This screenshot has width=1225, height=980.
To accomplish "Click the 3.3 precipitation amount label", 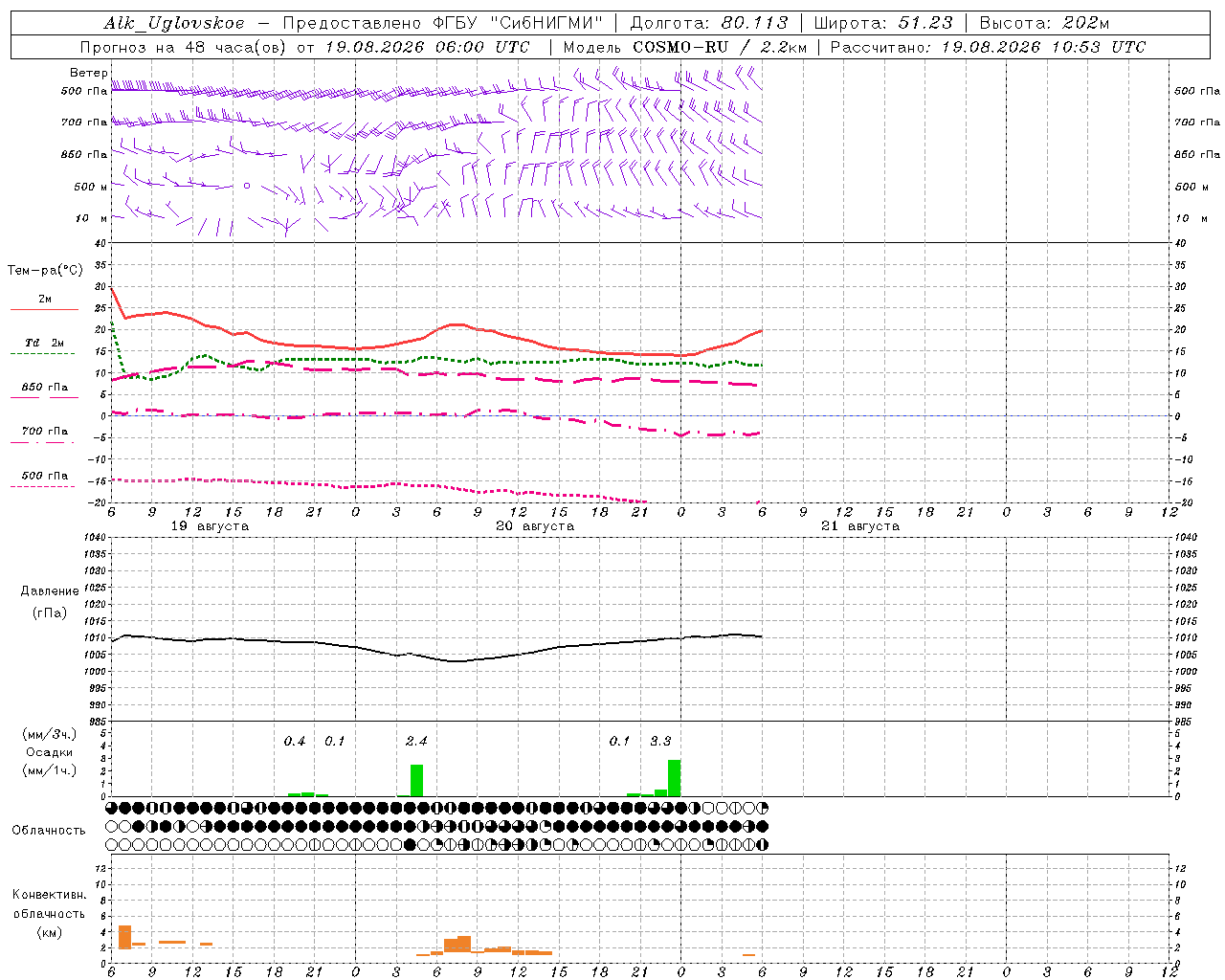I will (x=660, y=742).
